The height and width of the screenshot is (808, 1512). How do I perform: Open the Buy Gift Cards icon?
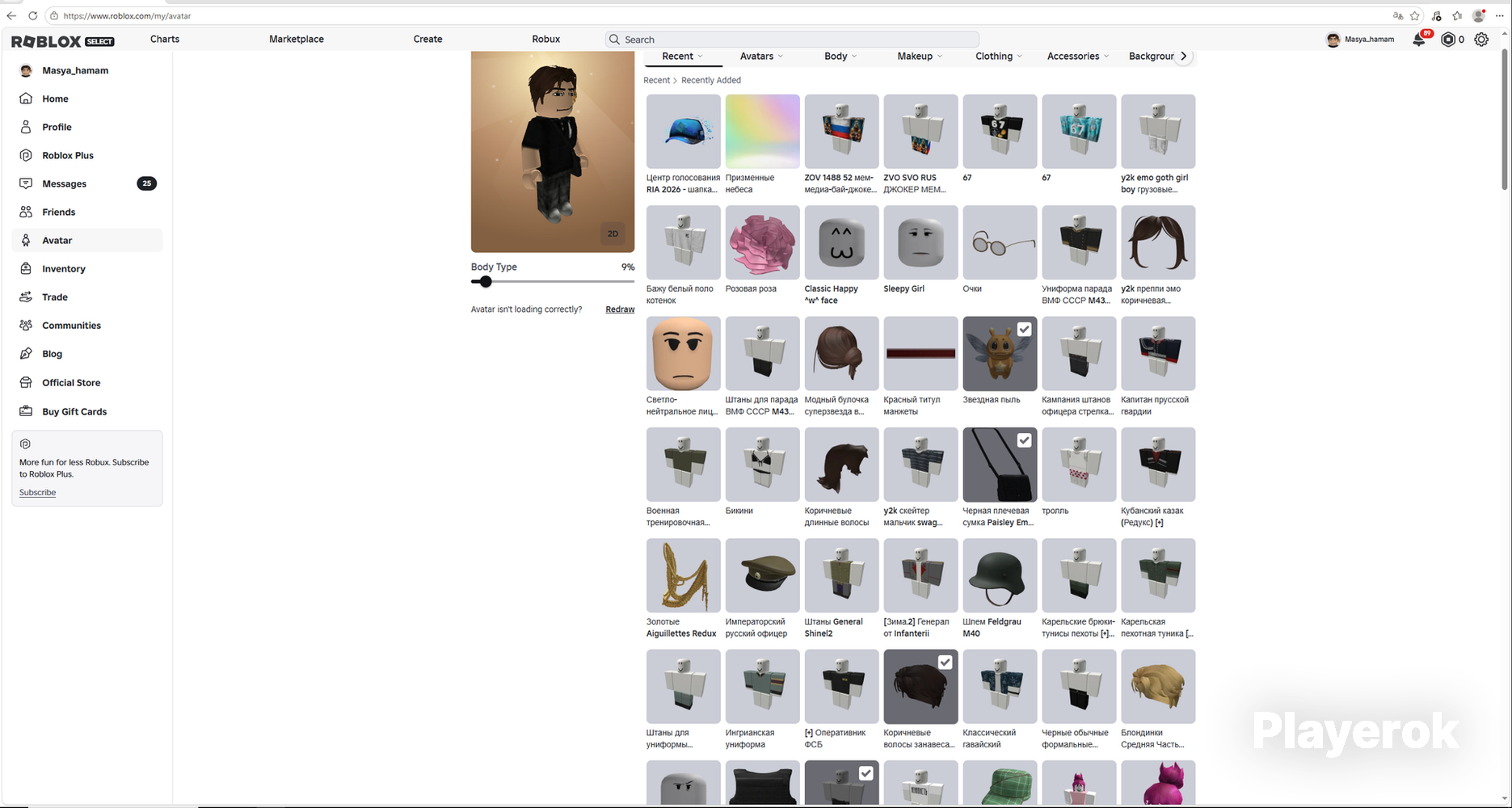click(26, 411)
